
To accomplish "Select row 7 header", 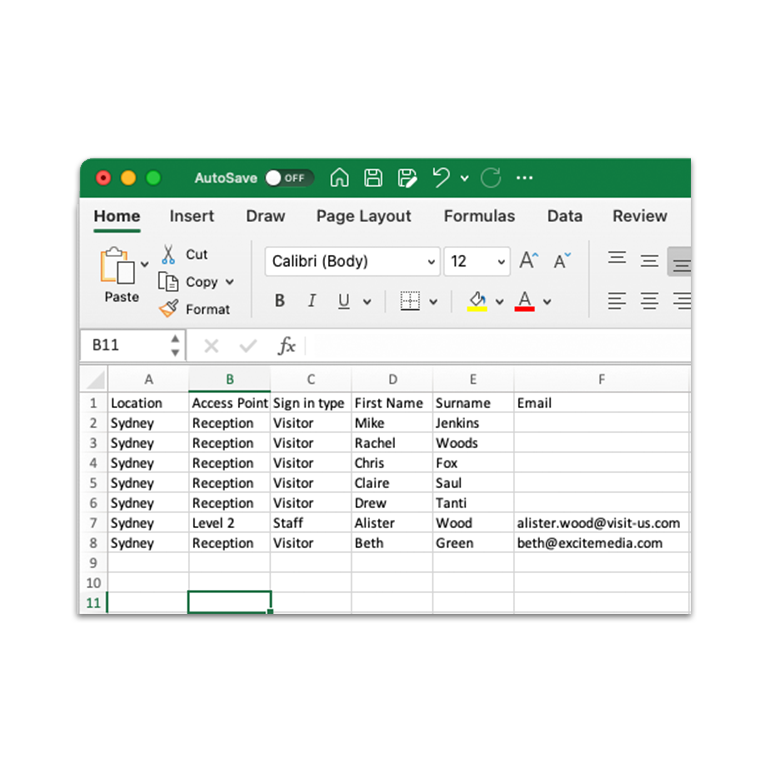I will coord(94,523).
